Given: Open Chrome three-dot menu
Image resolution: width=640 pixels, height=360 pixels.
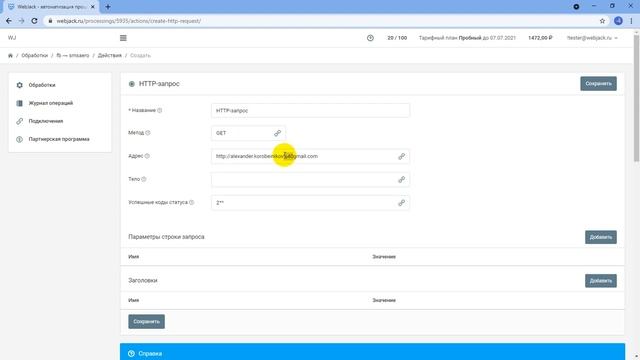Looking at the screenshot, I should click(631, 21).
